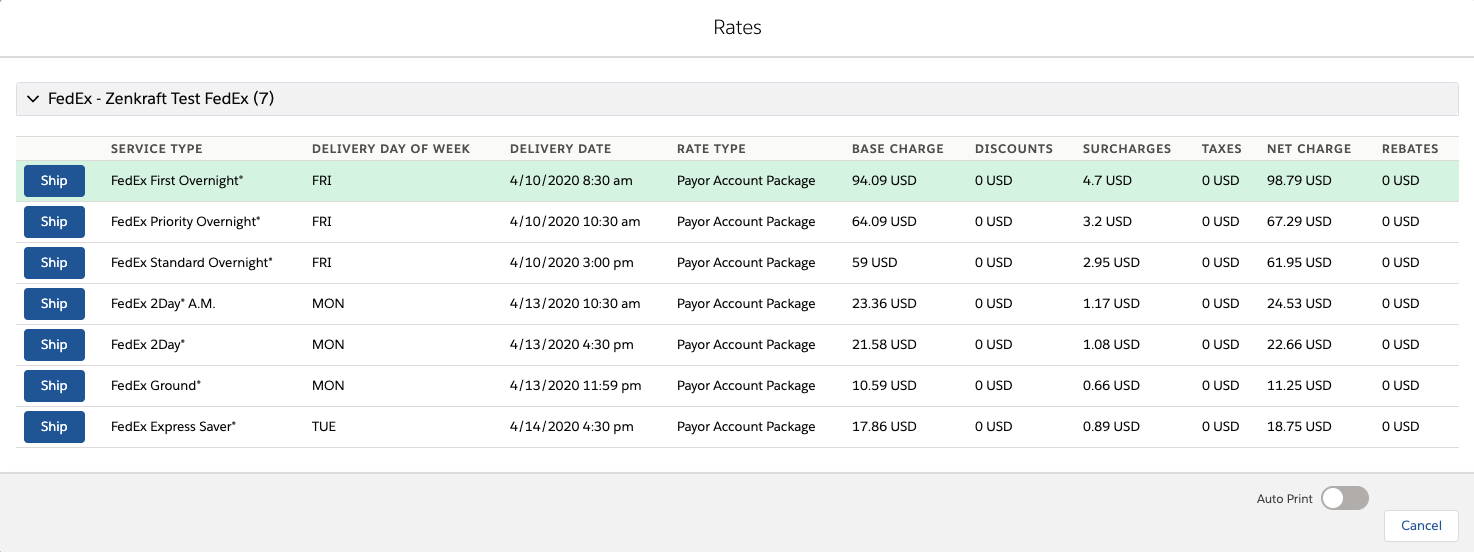Click delivery date 4/14/2020 4:30 pm

click(572, 427)
